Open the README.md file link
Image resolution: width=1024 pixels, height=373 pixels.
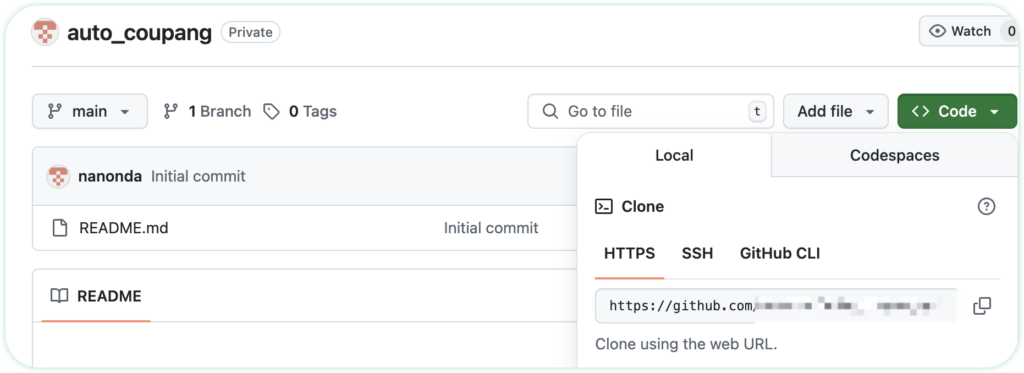click(123, 228)
